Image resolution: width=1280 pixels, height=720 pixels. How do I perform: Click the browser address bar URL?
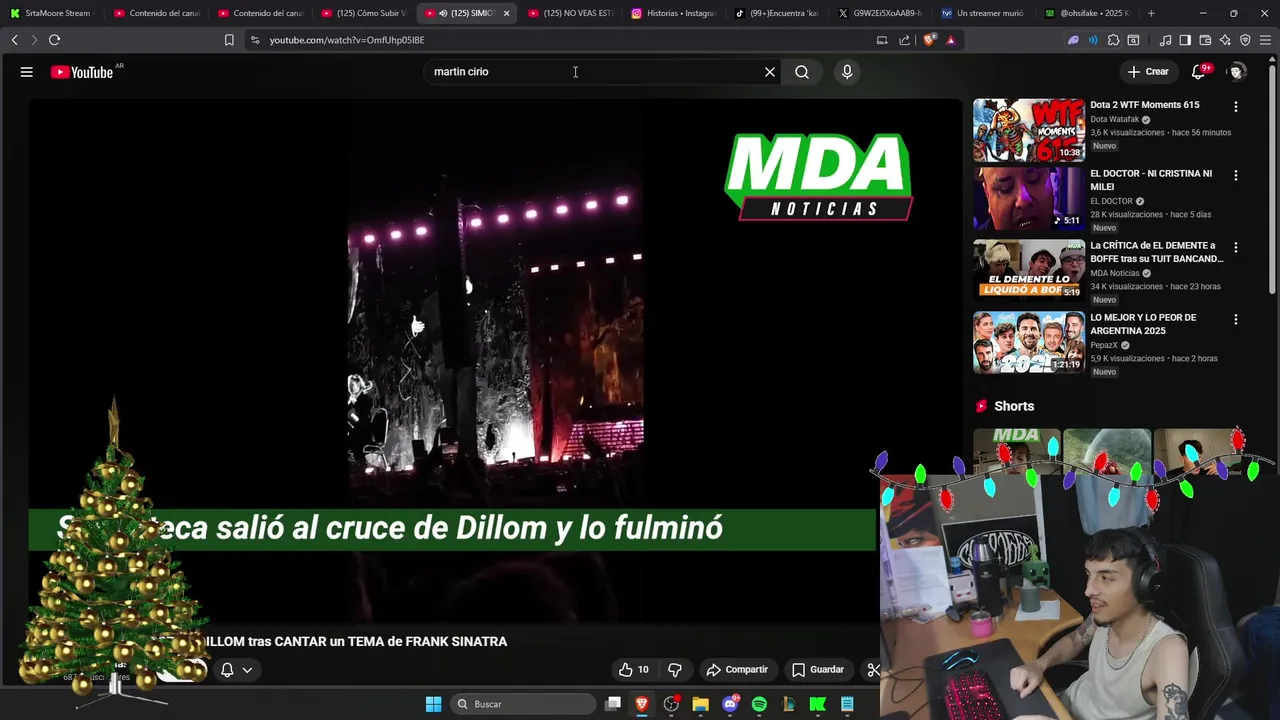[347, 40]
